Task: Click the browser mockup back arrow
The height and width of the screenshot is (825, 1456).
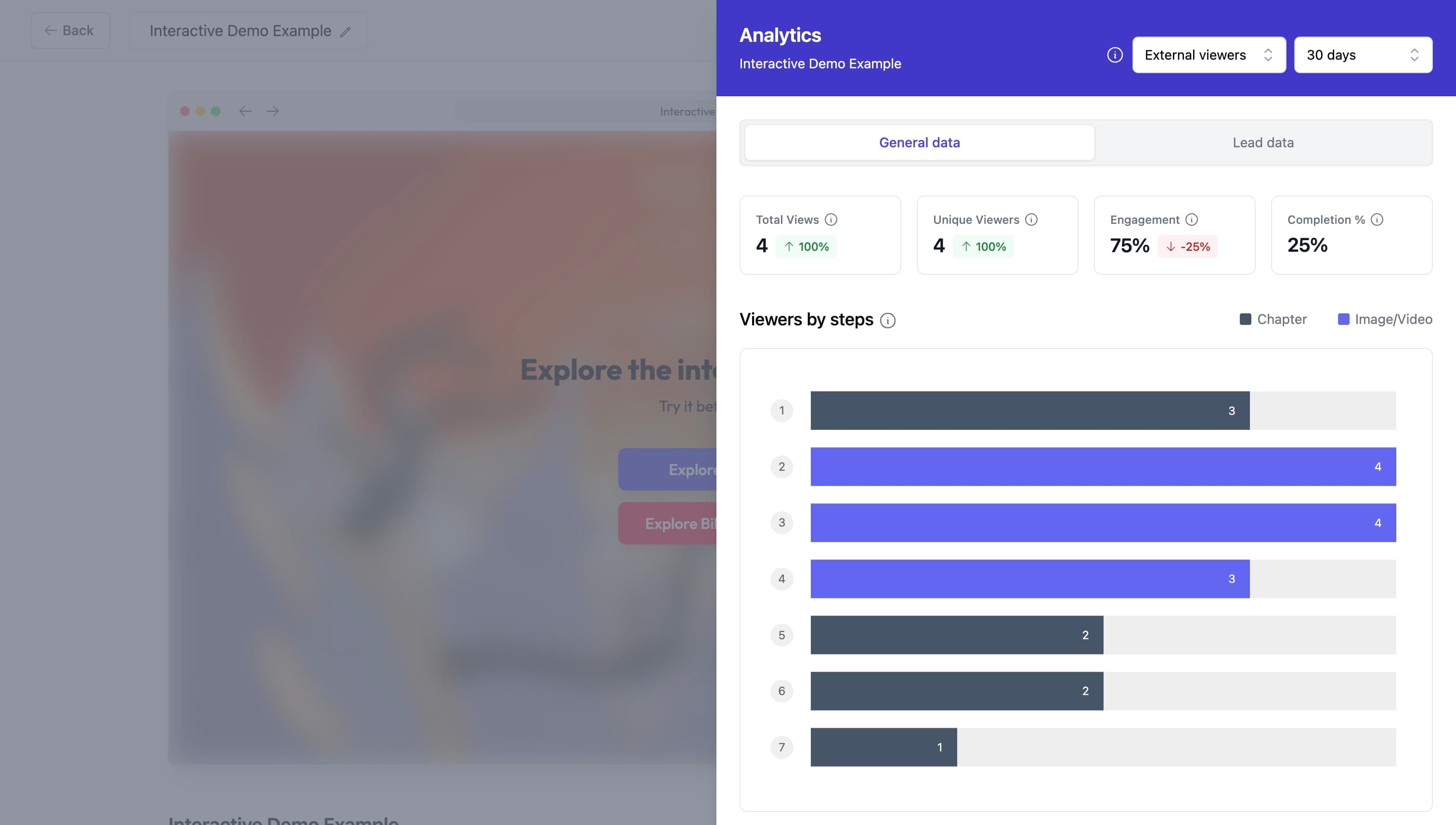Action: coord(245,111)
